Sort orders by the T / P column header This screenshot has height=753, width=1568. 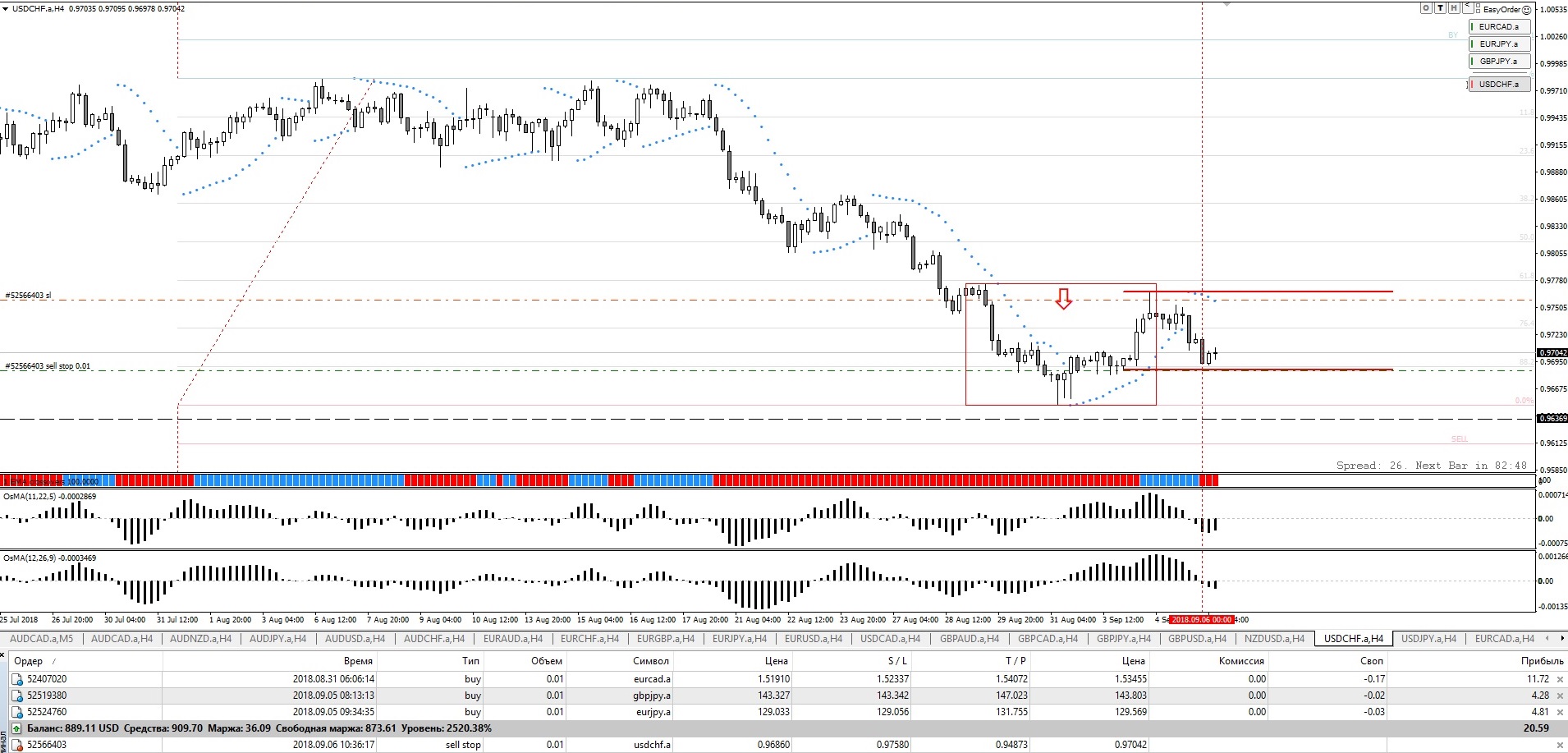tap(970, 661)
